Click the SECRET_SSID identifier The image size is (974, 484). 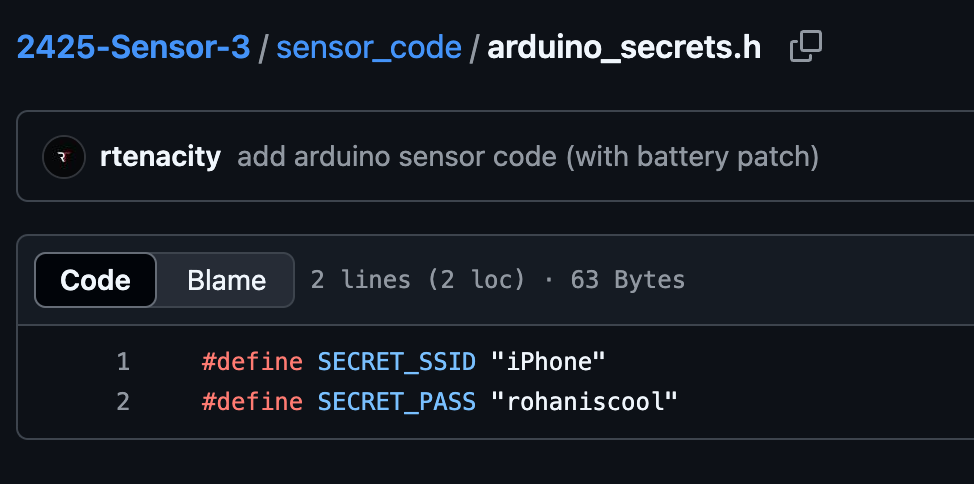point(396,361)
